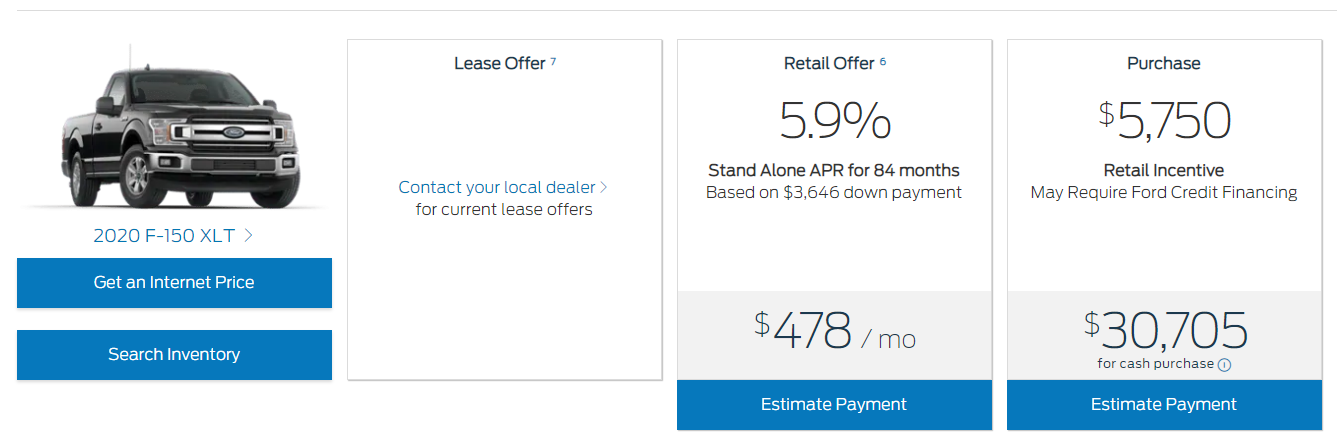This screenshot has height=445, width=1337.
Task: Click the Stand Alone APR for 84 months text
Action: [x=834, y=170]
